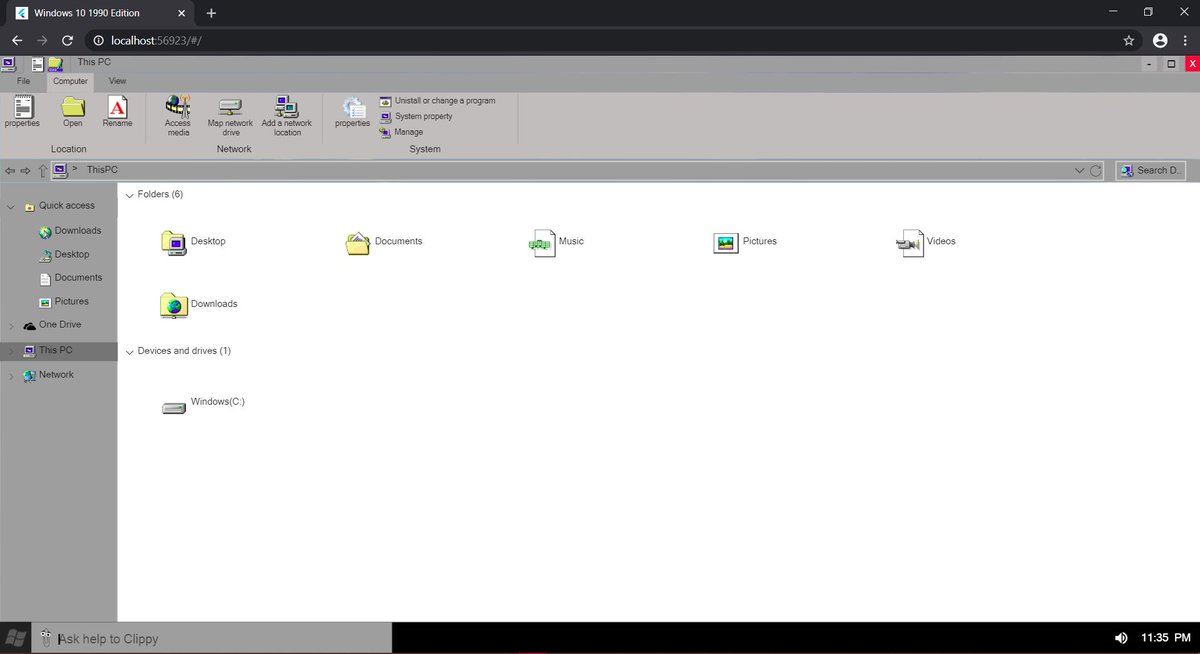
Task: Click the Location properties icon in ribbon
Action: pyautogui.click(x=22, y=106)
